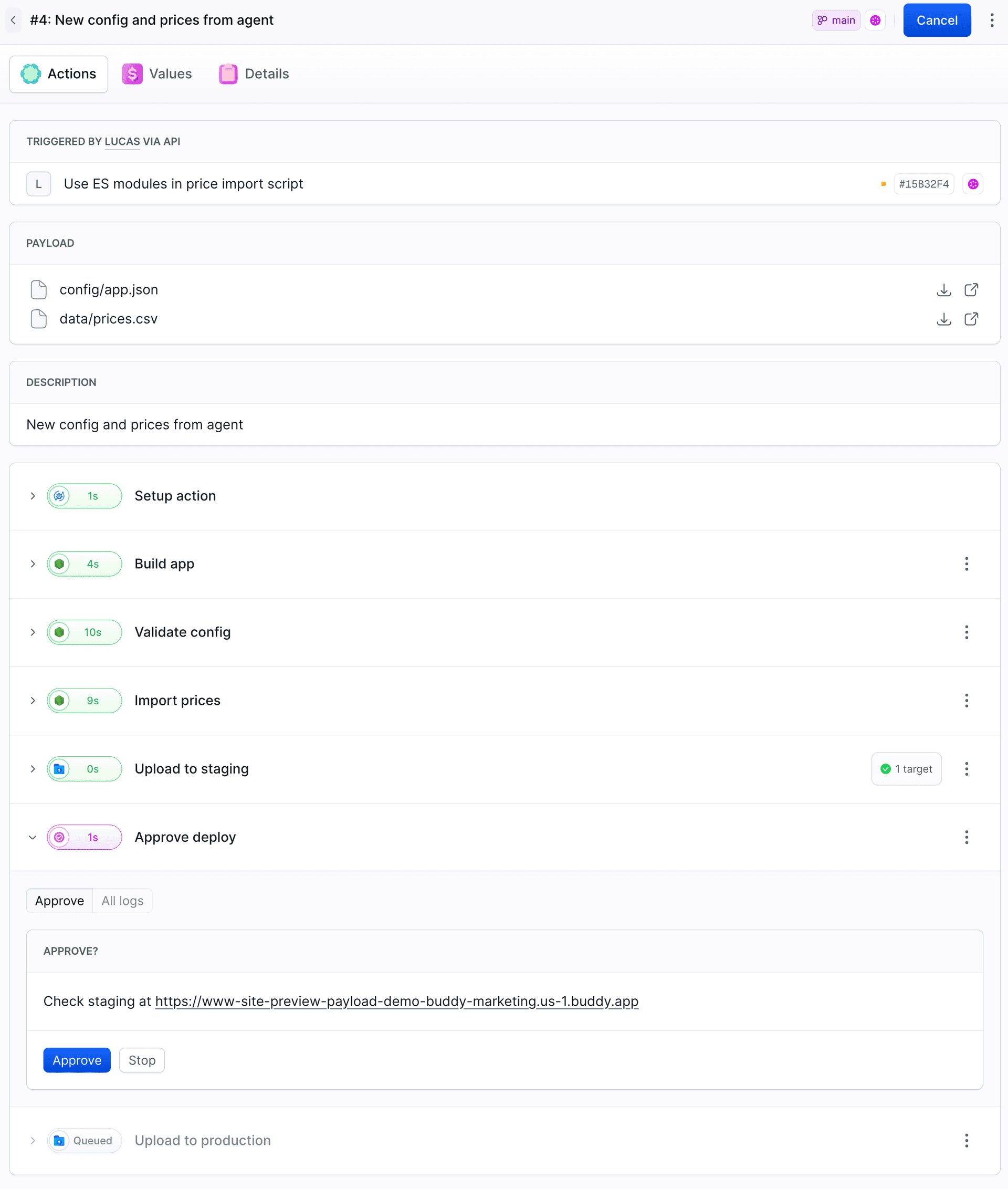
Task: Select the All logs tab
Action: point(122,901)
